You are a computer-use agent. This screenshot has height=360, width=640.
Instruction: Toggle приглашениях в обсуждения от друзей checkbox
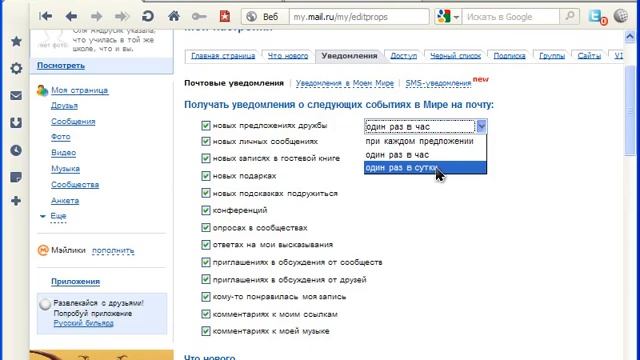206,280
